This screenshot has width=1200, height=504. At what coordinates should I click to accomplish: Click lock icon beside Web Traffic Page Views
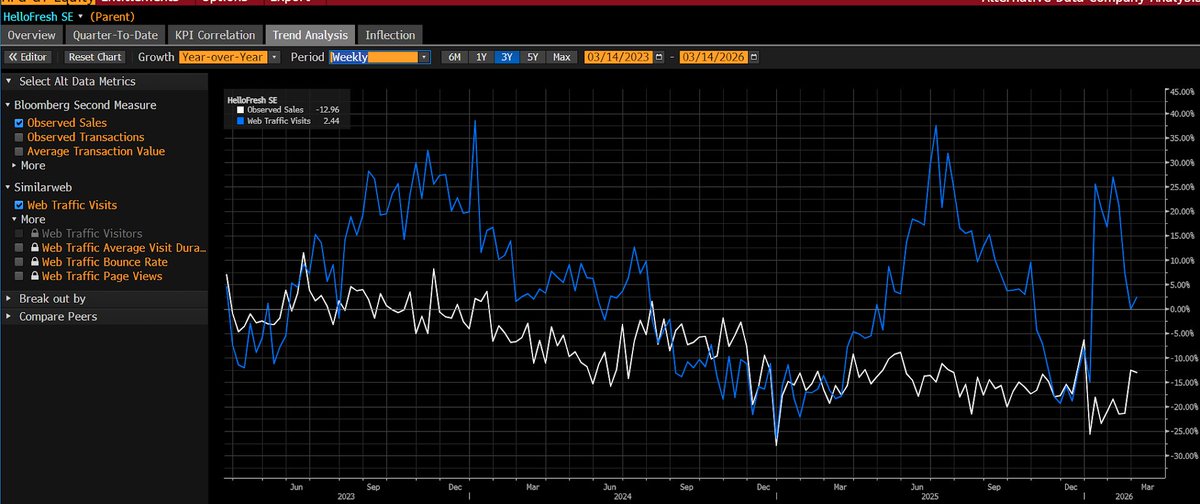click(33, 276)
